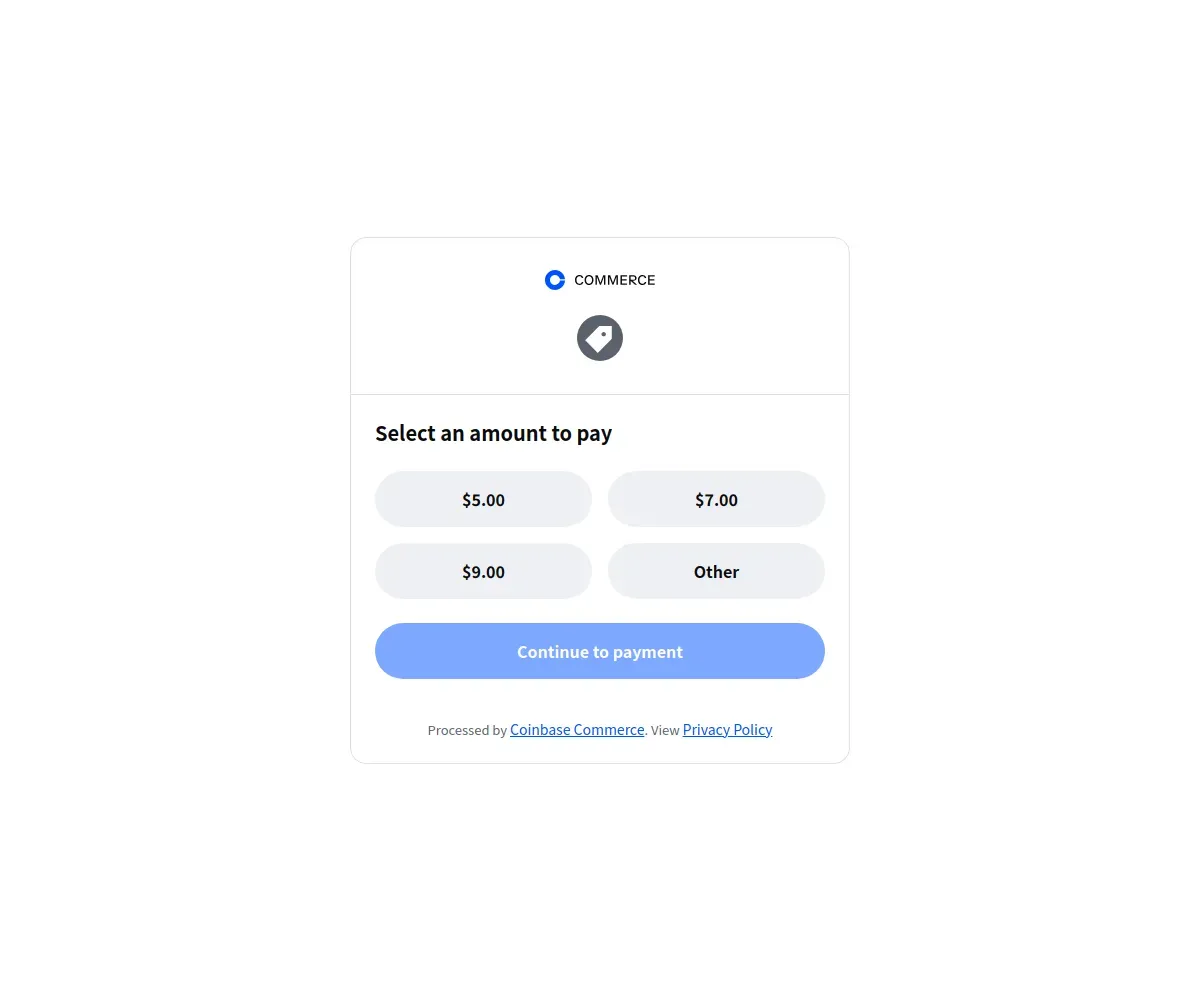This screenshot has height=1000, width=1200.
Task: Pick the $9.00 amount pill
Action: [483, 571]
